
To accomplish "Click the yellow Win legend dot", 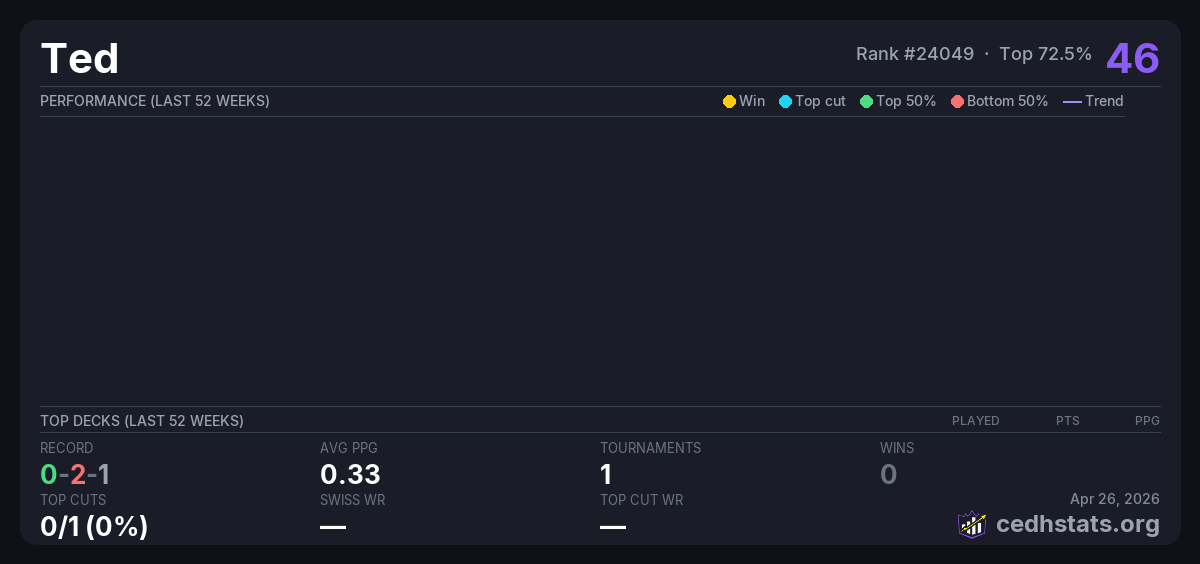I will coord(729,101).
